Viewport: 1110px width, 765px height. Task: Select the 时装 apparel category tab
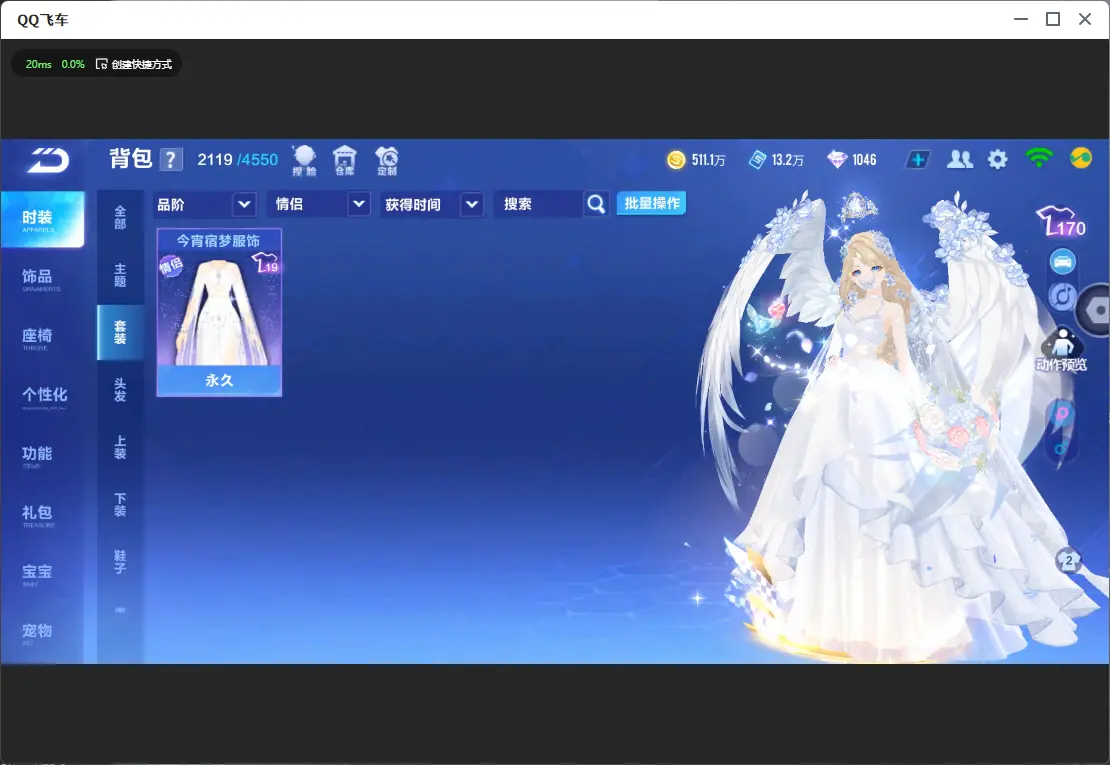[42, 219]
